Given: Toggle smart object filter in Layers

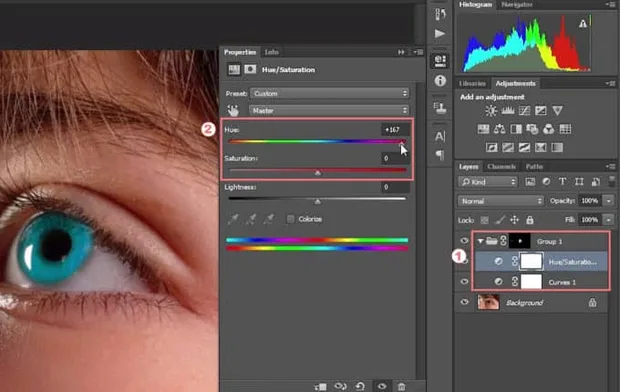Looking at the screenshot, I should click(595, 182).
